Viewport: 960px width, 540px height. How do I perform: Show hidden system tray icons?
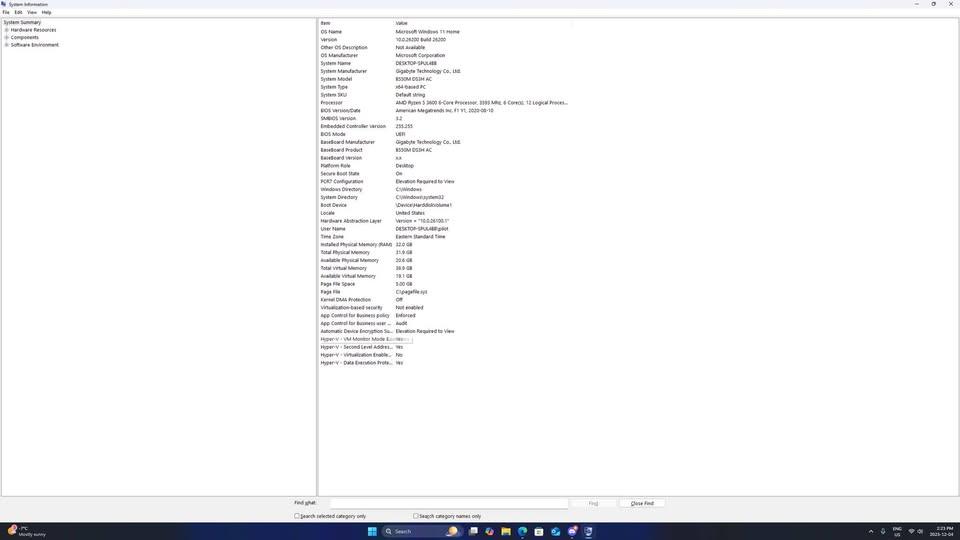coord(871,531)
